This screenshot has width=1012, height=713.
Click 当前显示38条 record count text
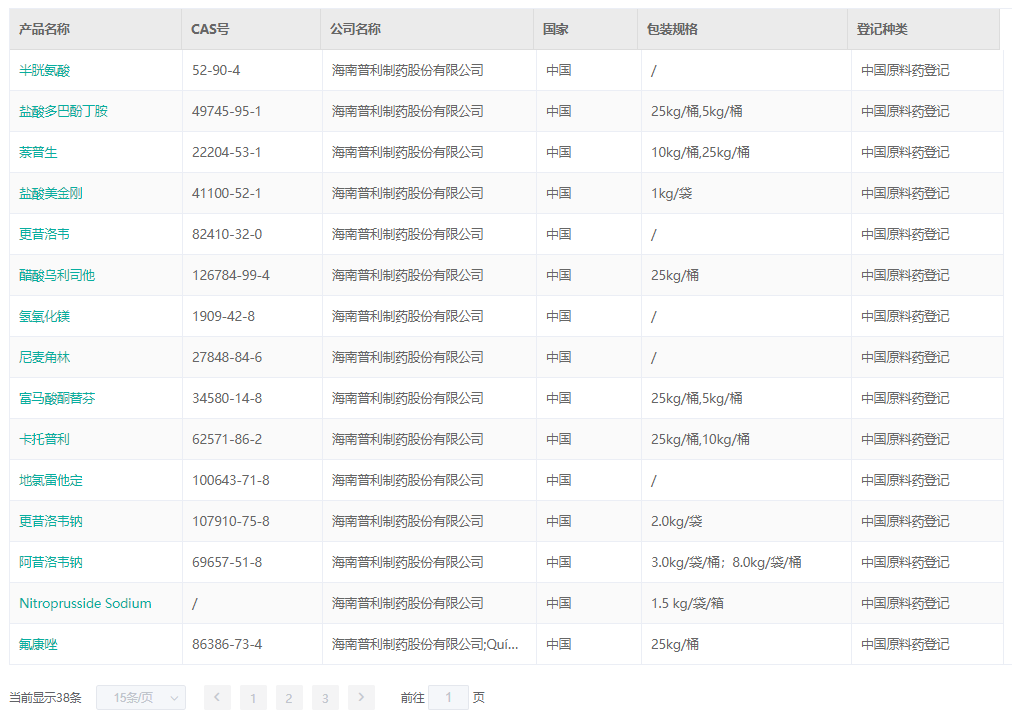[x=45, y=698]
